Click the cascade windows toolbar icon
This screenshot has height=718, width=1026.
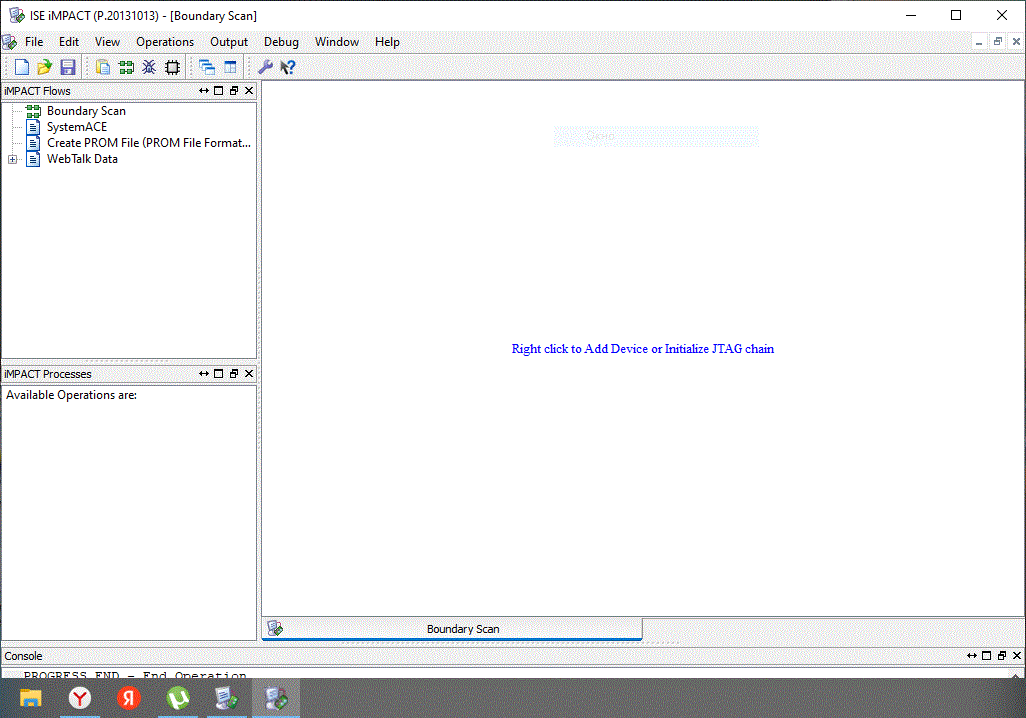pos(207,68)
